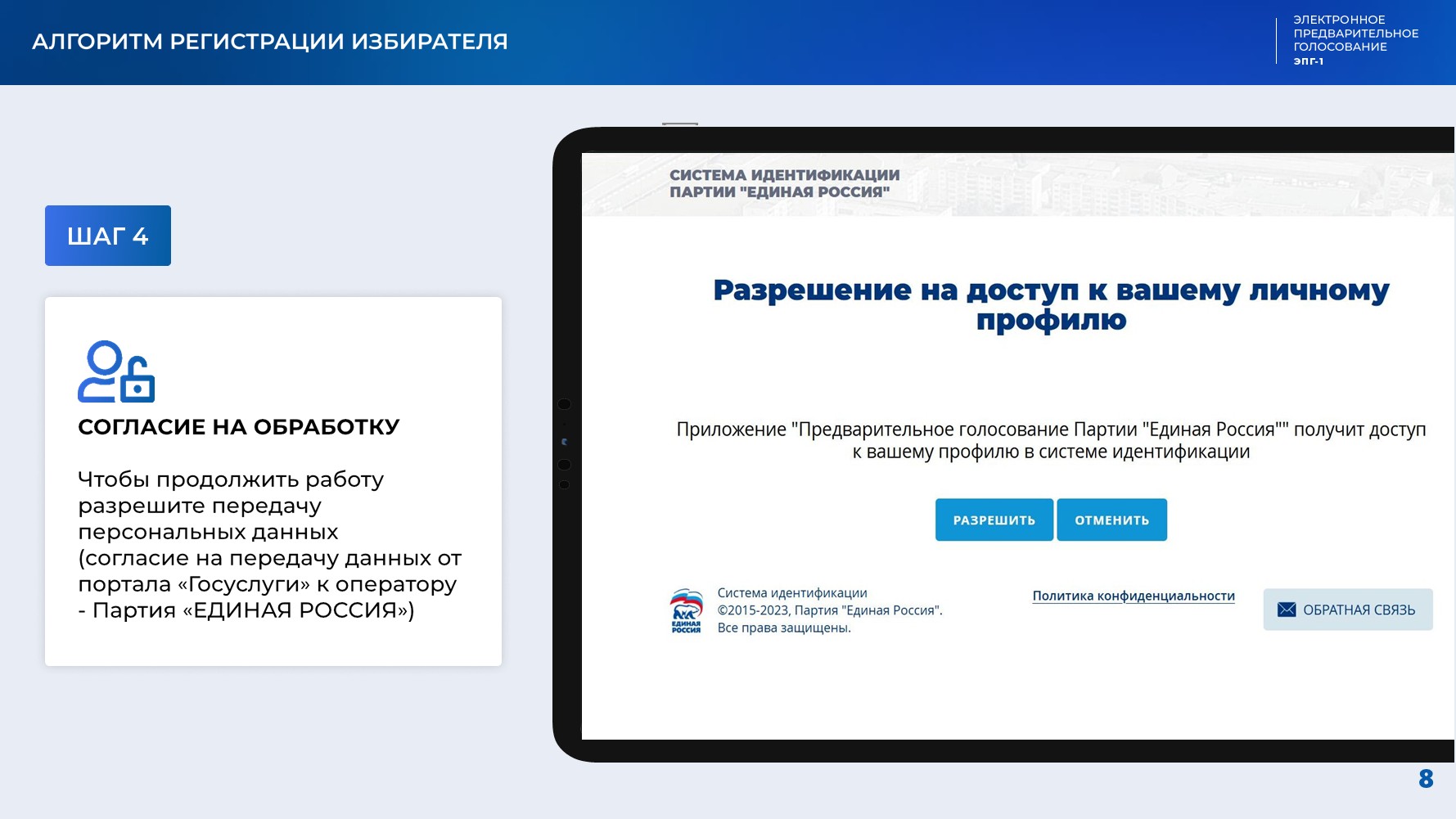Screen dimensions: 1456x819
Task: Click the РАЗРЕШИТЬ button
Action: [994, 520]
